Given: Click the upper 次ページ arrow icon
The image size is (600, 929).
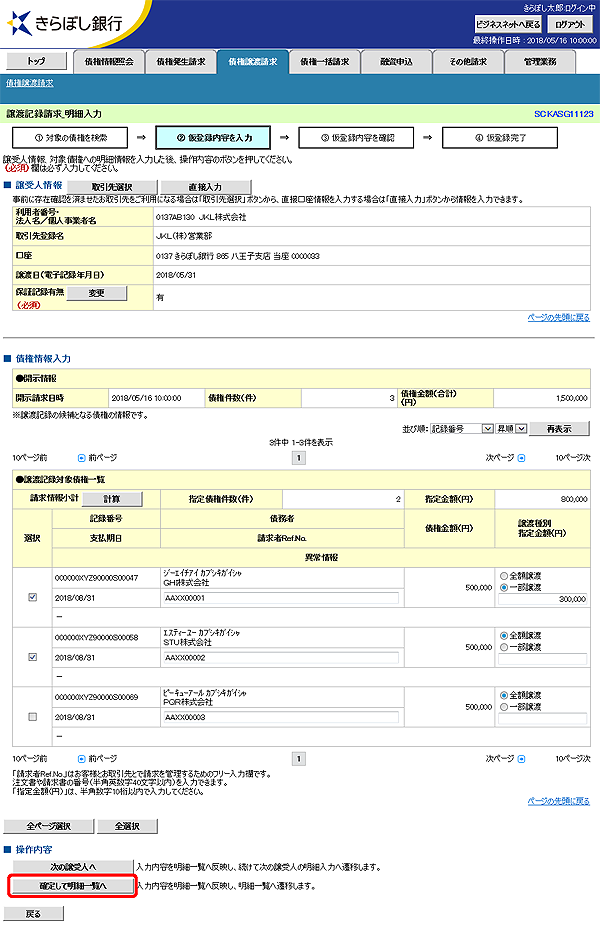Looking at the screenshot, I should click(x=521, y=457).
